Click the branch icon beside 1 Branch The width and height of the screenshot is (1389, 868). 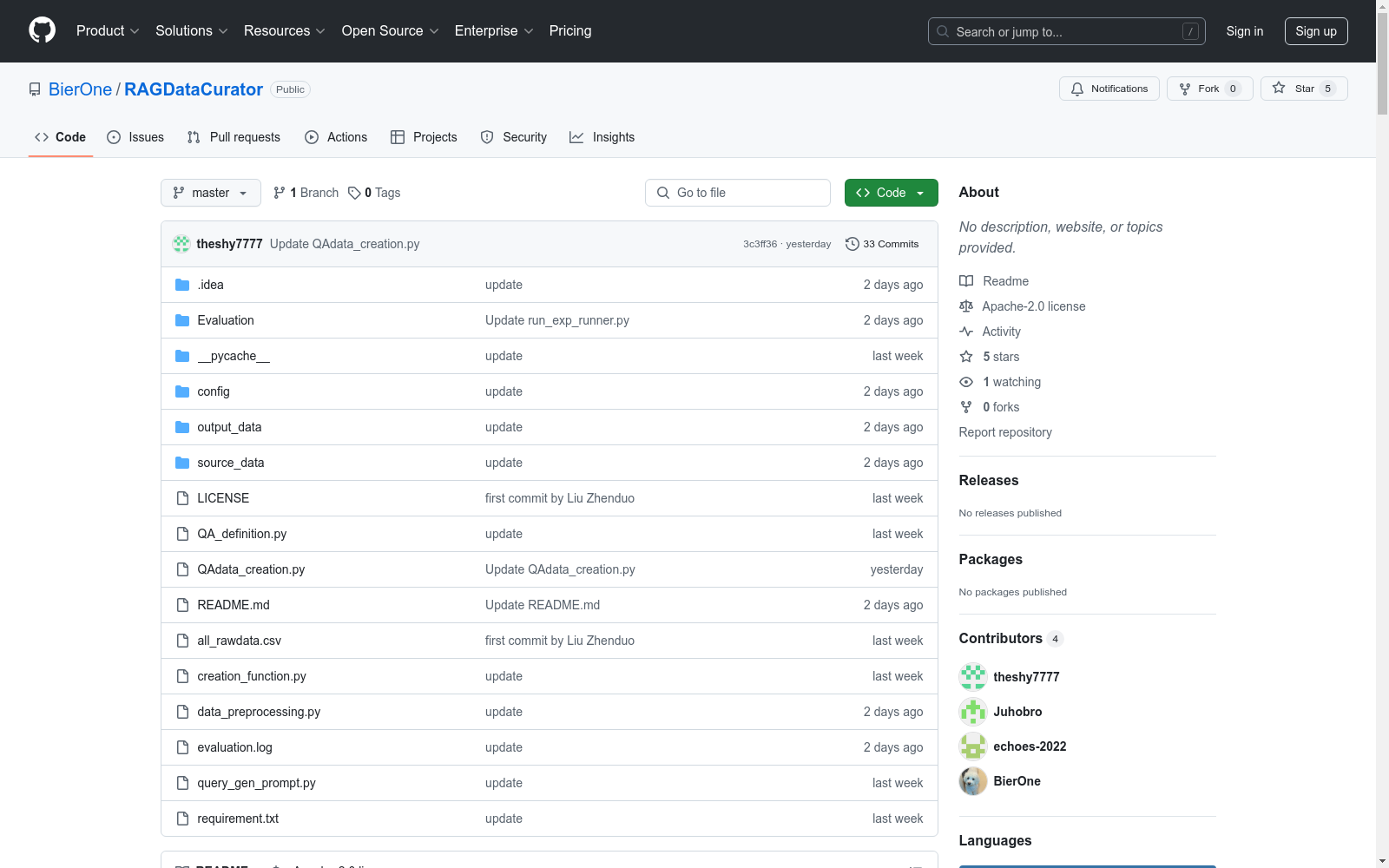coord(280,193)
